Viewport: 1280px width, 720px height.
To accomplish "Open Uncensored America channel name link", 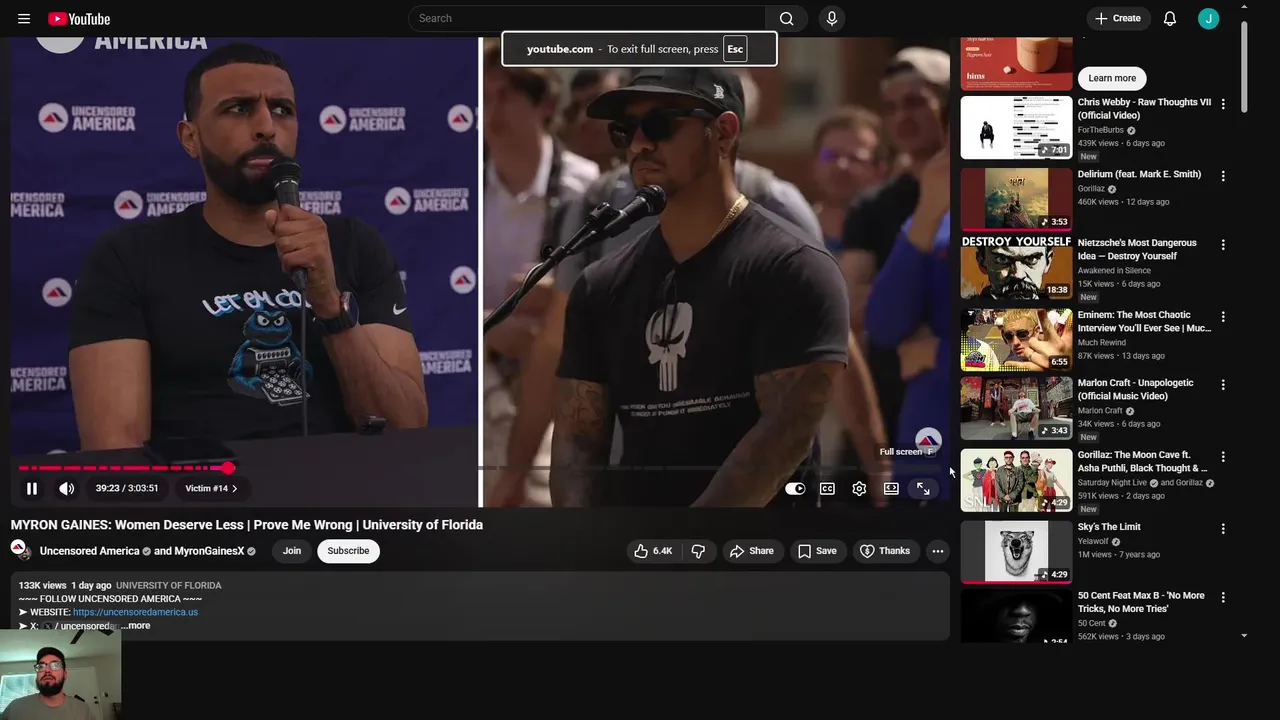I will (x=89, y=551).
